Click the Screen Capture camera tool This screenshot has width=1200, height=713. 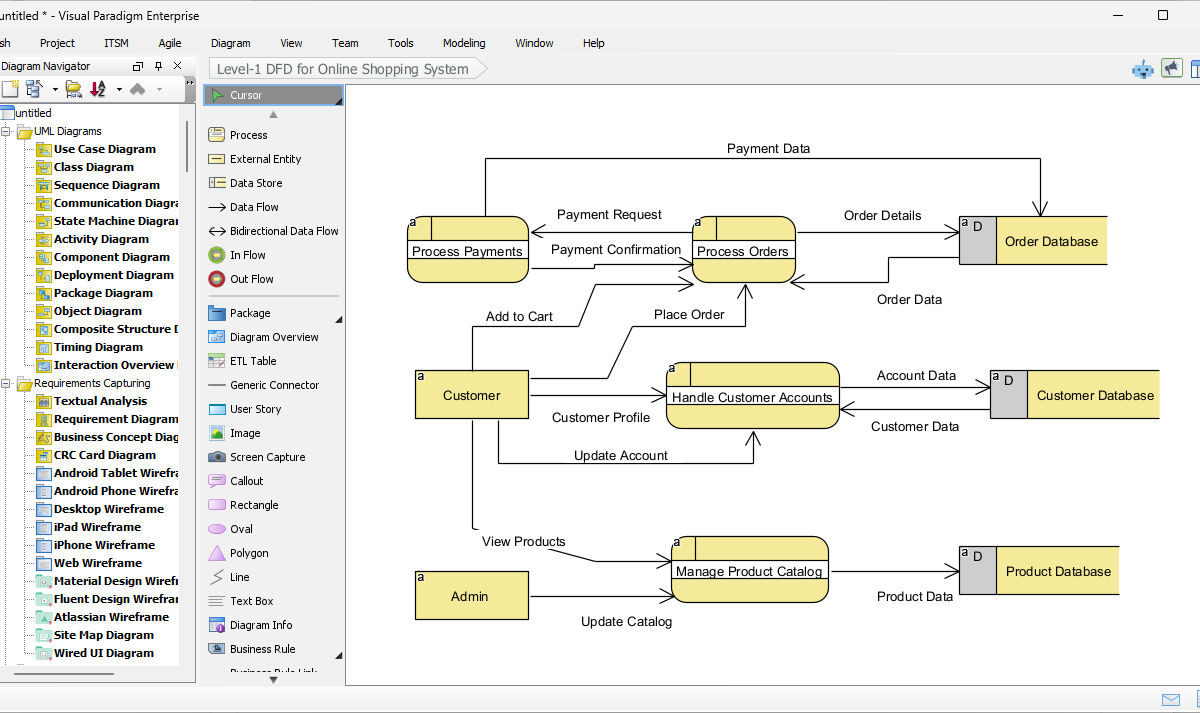coord(266,457)
